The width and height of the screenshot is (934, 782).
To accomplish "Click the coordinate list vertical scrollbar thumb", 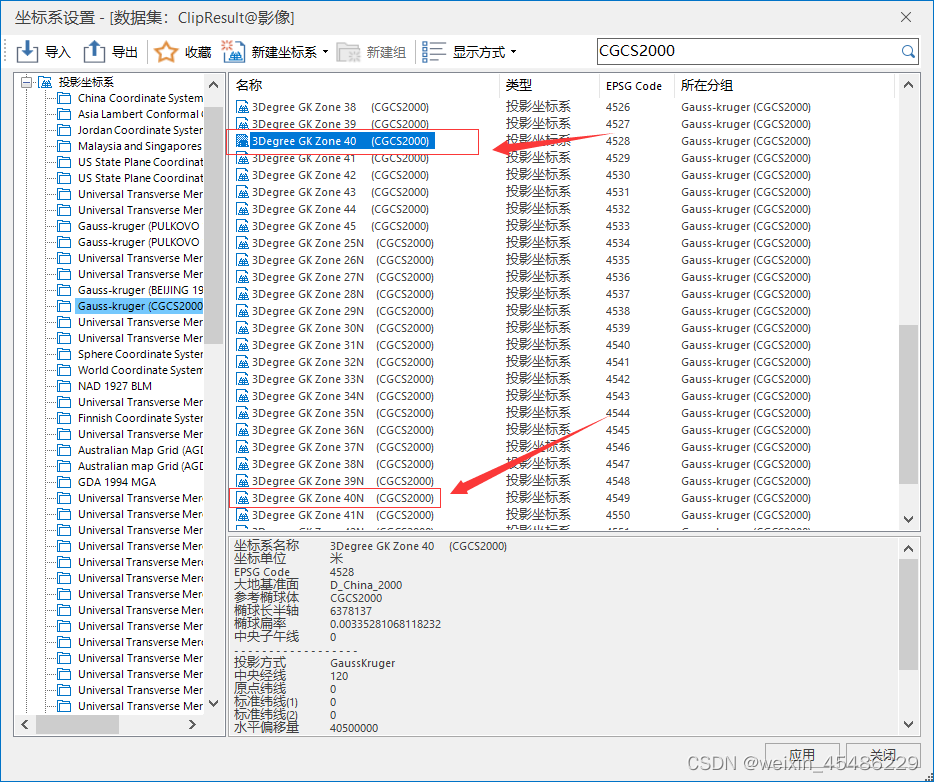I will [x=908, y=404].
